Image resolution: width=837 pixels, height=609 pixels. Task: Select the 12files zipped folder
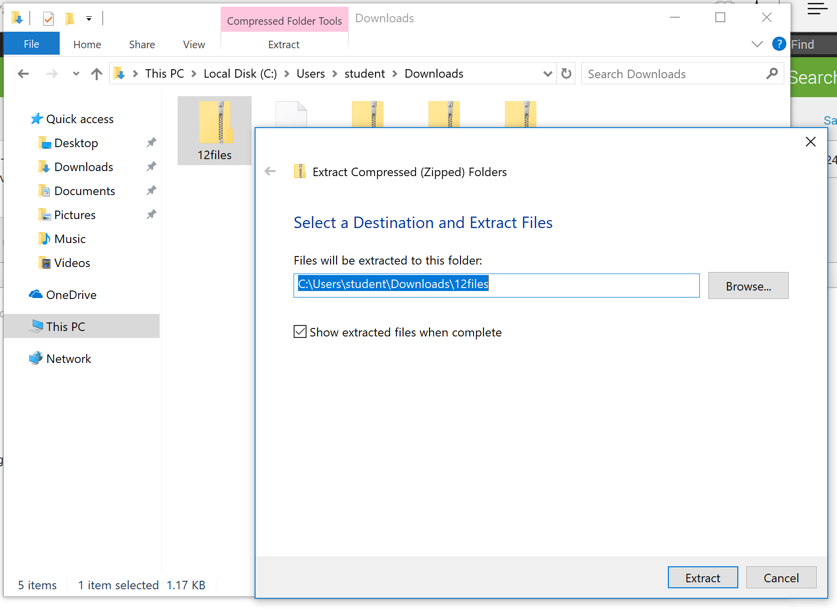pos(215,131)
